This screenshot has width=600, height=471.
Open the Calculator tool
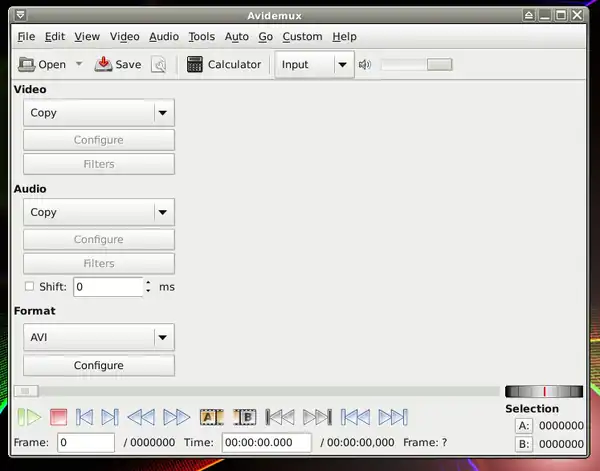coord(224,65)
